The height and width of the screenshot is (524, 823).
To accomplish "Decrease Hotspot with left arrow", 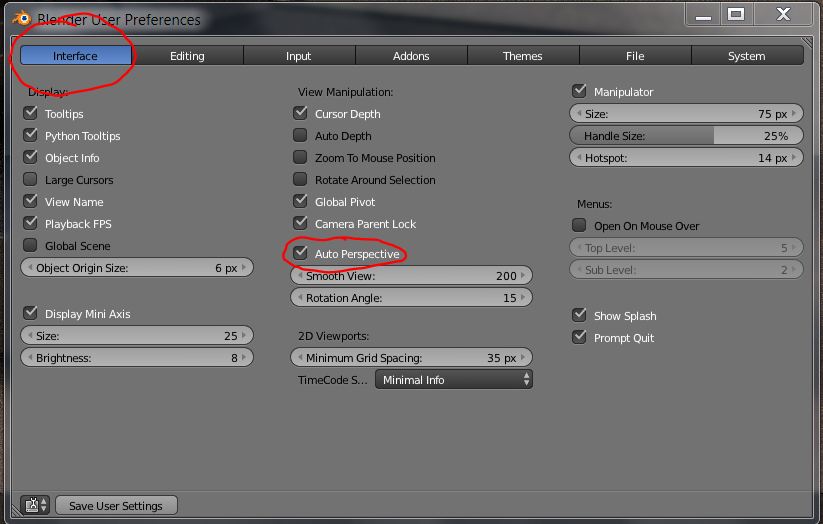I will pos(579,158).
